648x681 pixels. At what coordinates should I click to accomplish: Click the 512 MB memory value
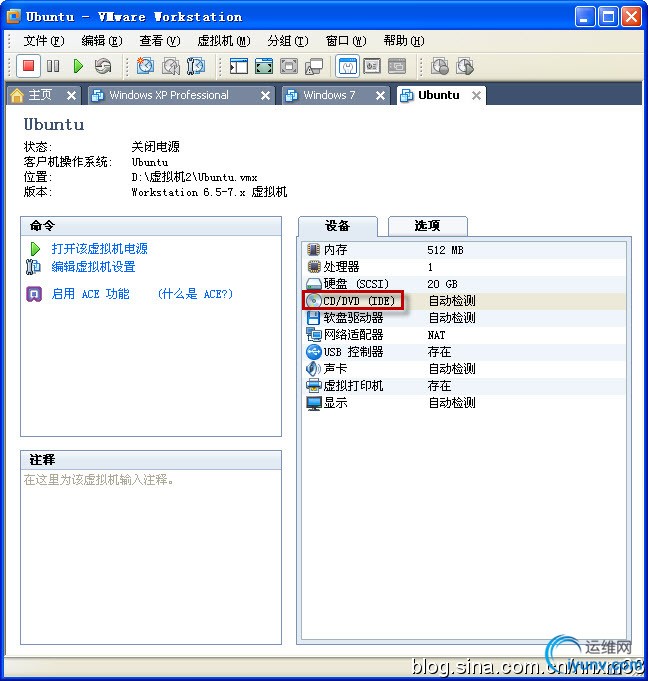coord(445,250)
